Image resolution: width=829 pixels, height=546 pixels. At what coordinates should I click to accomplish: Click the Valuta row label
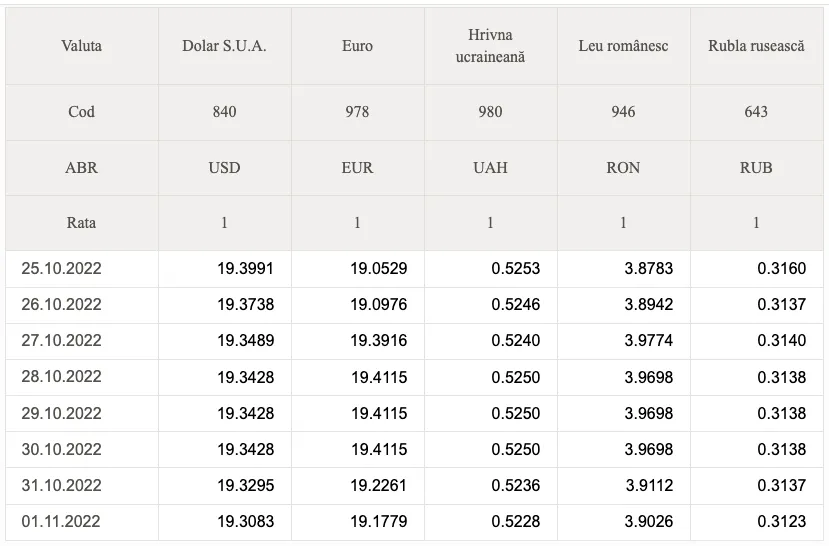(x=81, y=46)
